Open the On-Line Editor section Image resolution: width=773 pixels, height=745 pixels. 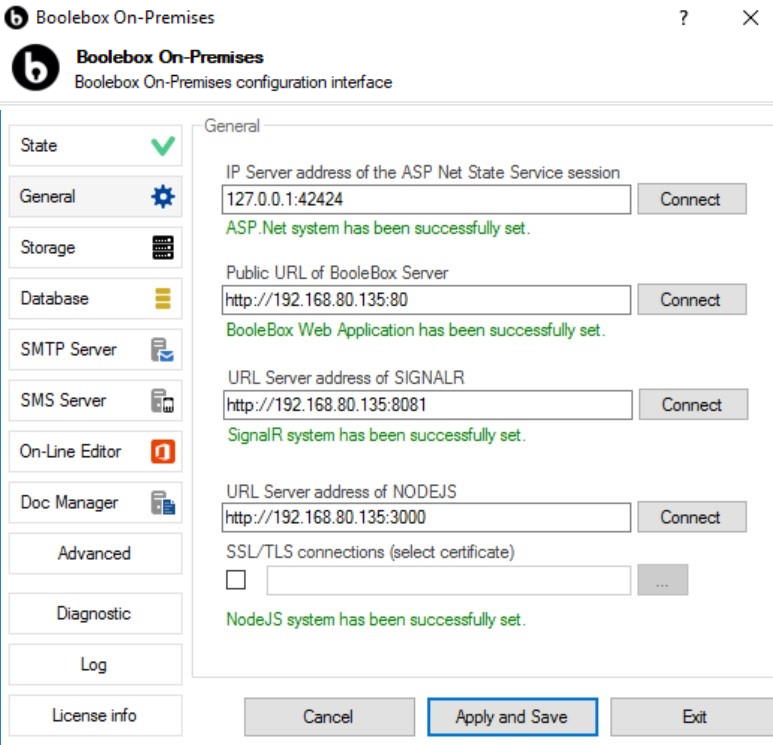[x=95, y=451]
